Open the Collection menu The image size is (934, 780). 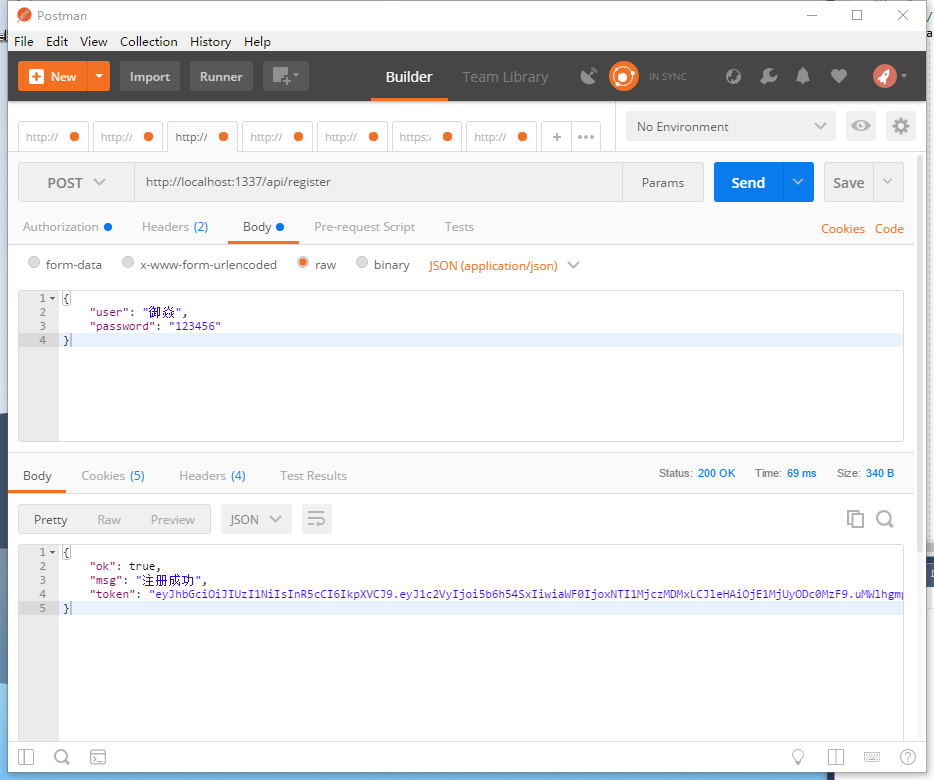coord(148,42)
